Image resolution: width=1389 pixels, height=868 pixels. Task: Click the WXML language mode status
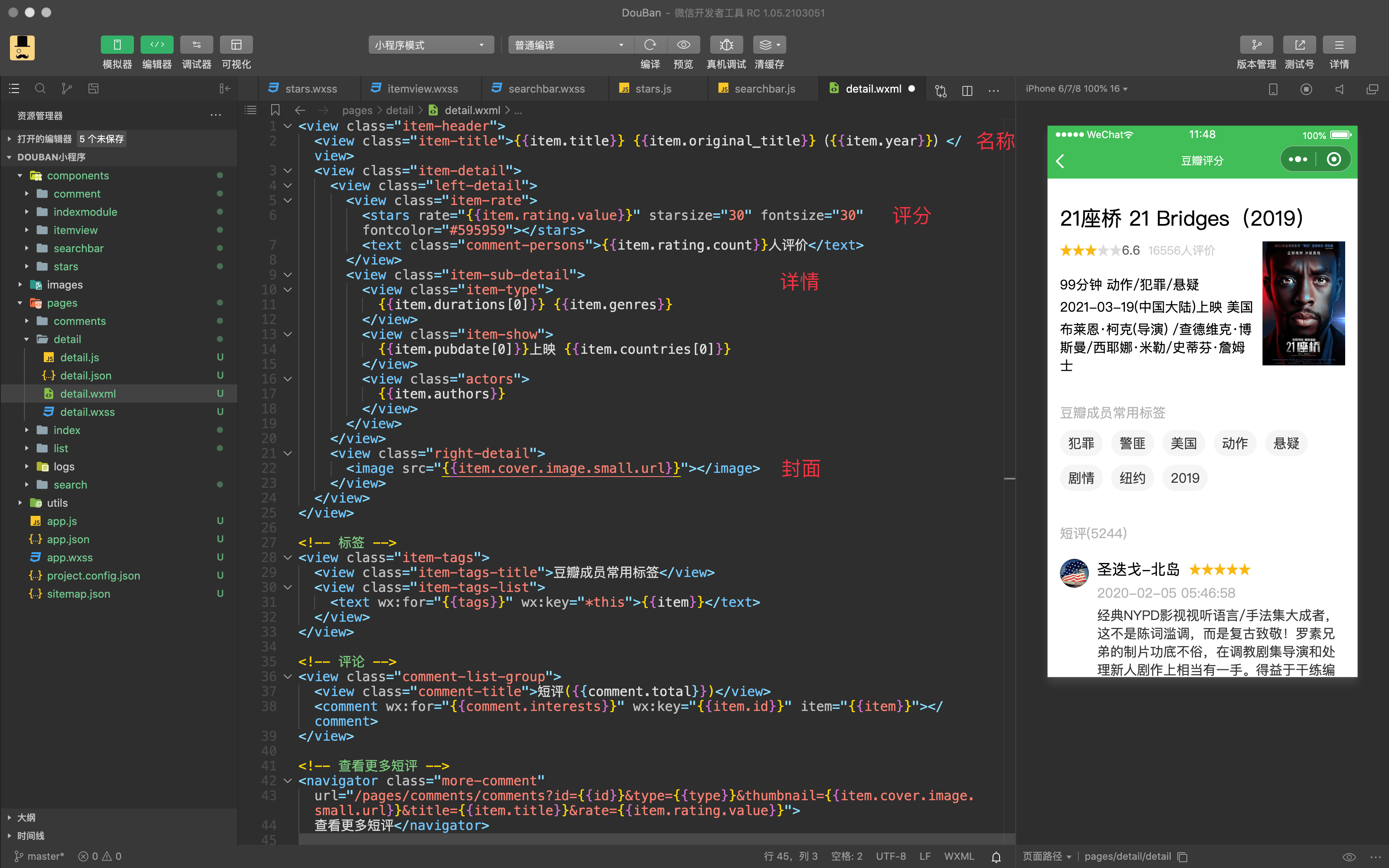coord(959,856)
